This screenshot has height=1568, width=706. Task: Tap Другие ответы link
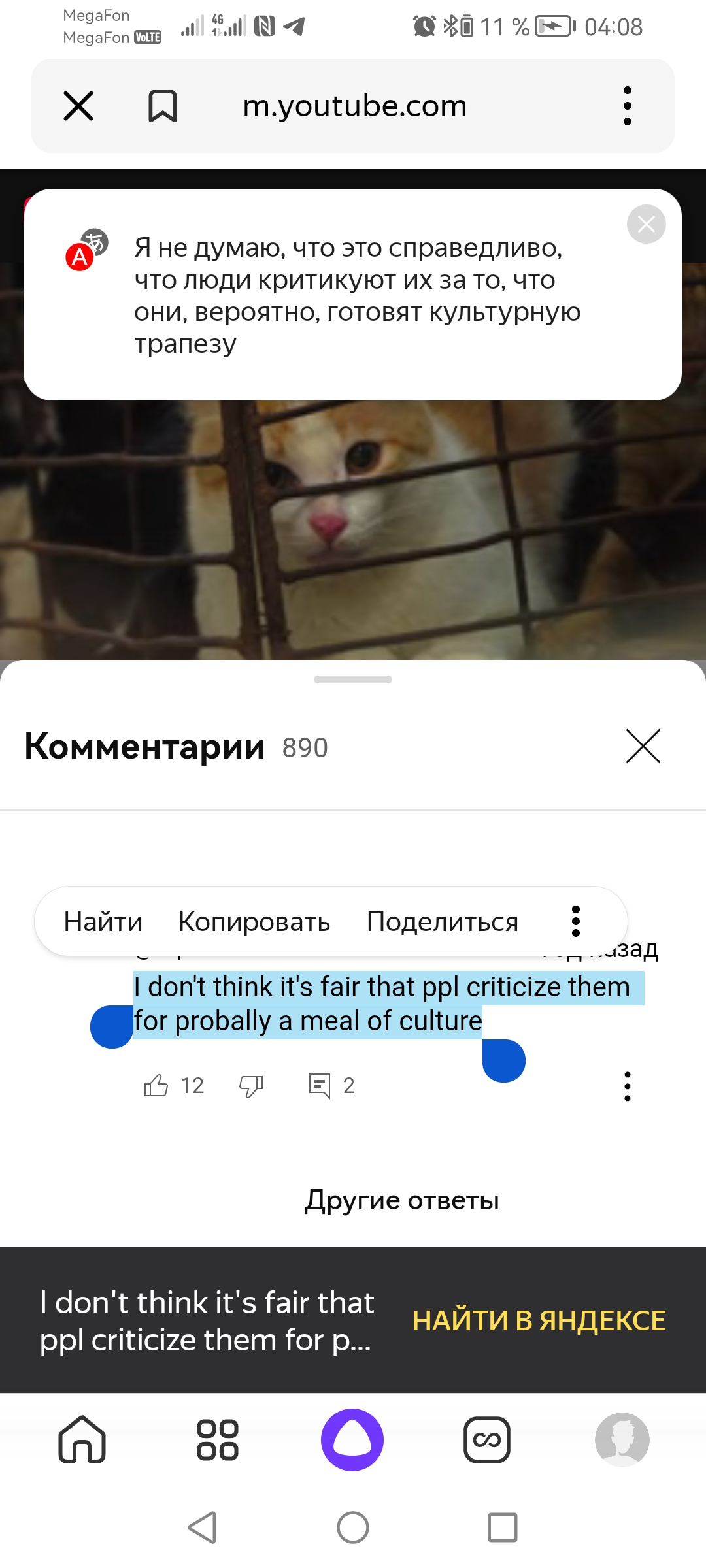[x=402, y=1200]
